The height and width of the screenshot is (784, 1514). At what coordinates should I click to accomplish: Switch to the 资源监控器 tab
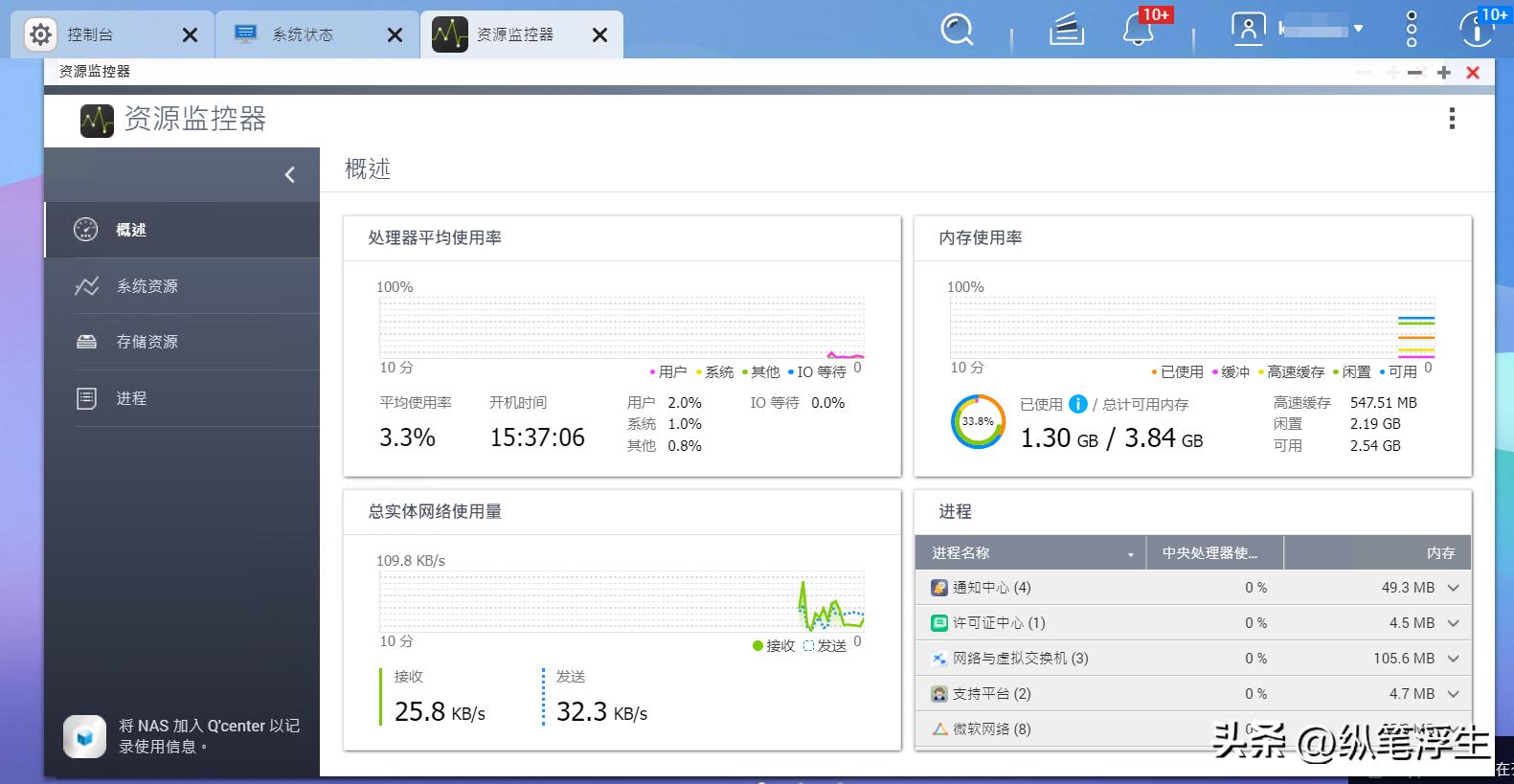pos(523,34)
